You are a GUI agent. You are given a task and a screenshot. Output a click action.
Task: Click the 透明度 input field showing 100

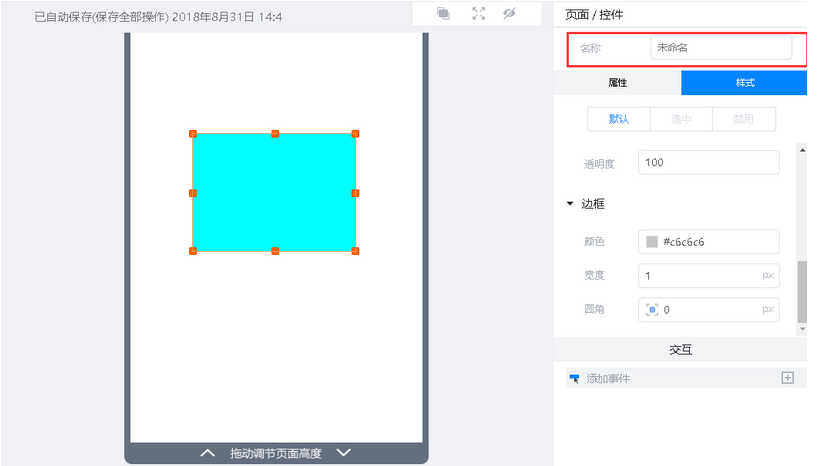point(709,162)
